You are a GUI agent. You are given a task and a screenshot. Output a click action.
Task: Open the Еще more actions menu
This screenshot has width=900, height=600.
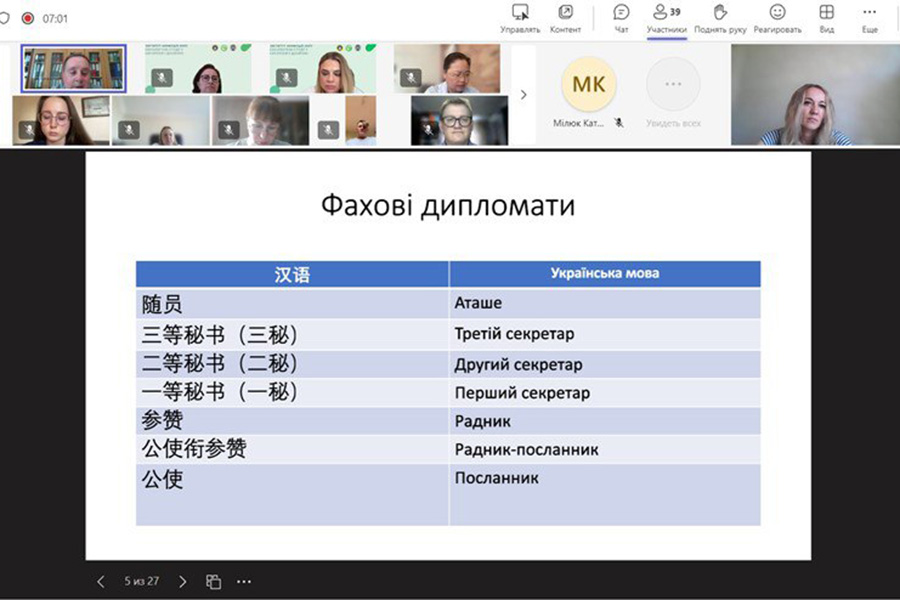(869, 18)
